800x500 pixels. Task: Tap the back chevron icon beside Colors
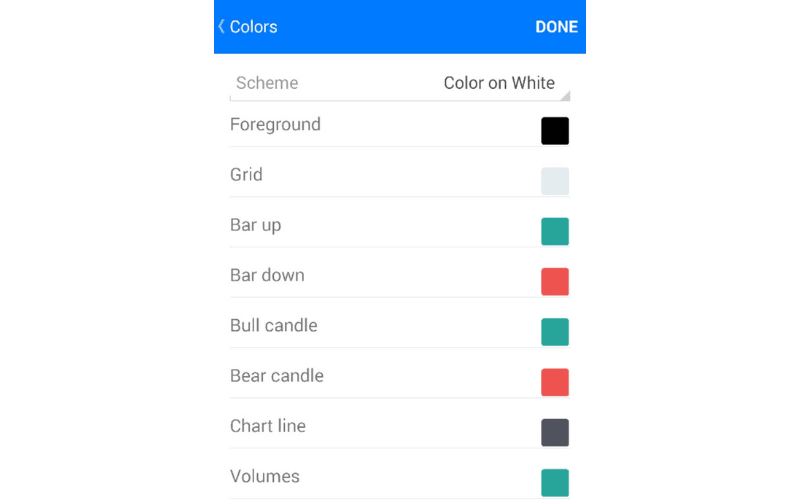(x=221, y=27)
